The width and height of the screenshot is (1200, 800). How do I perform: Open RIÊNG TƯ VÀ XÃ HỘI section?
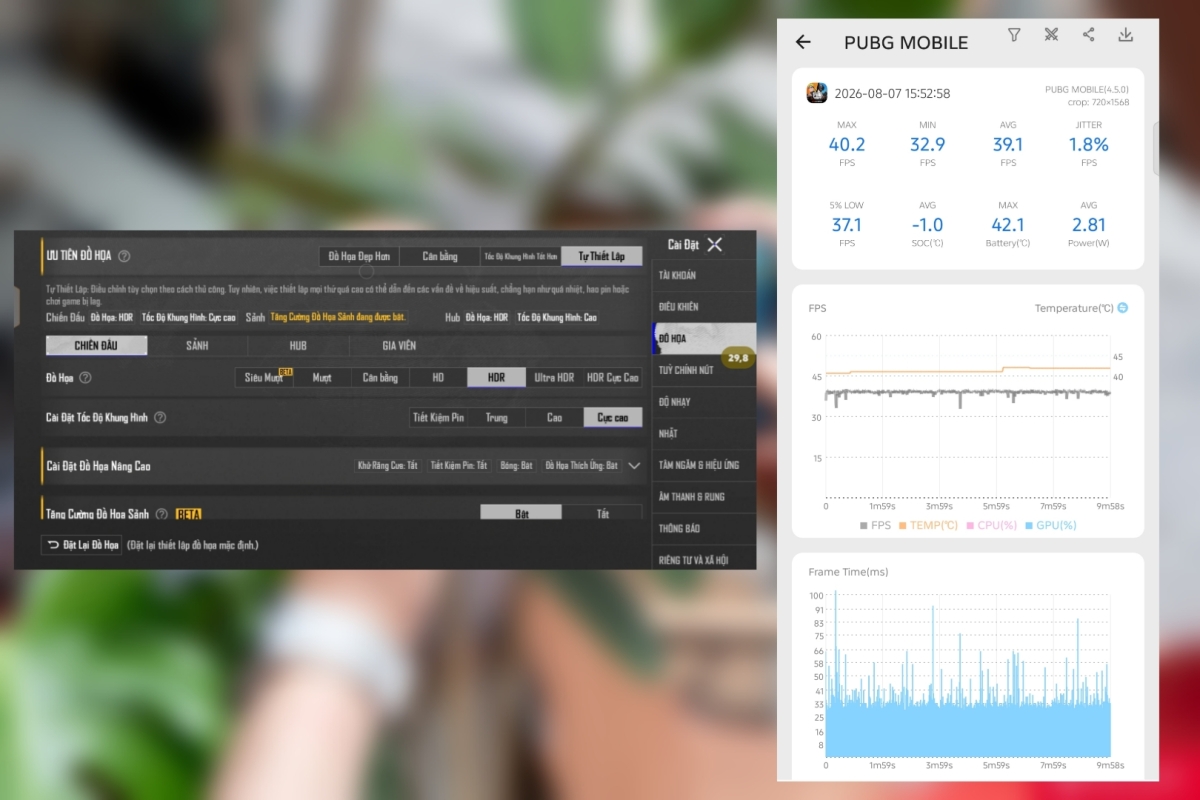(x=704, y=558)
